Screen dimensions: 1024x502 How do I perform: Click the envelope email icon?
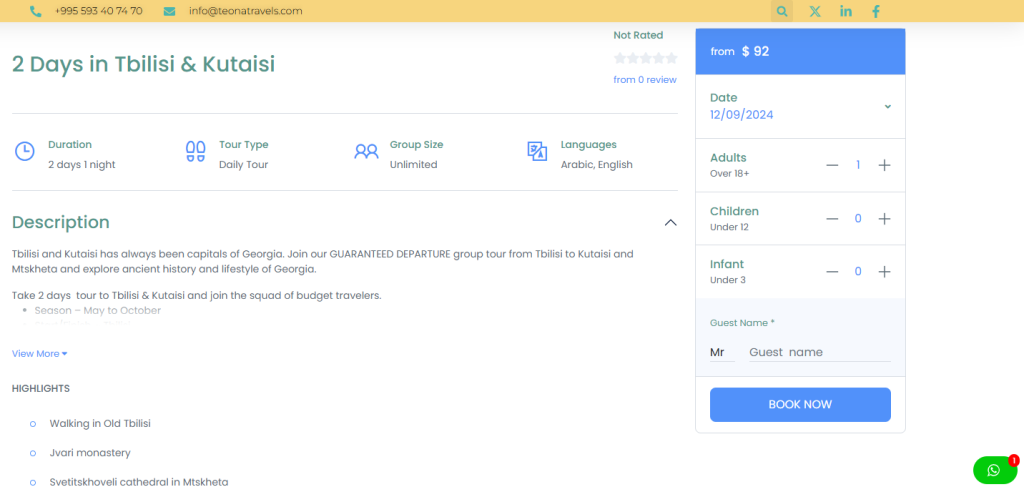point(169,11)
